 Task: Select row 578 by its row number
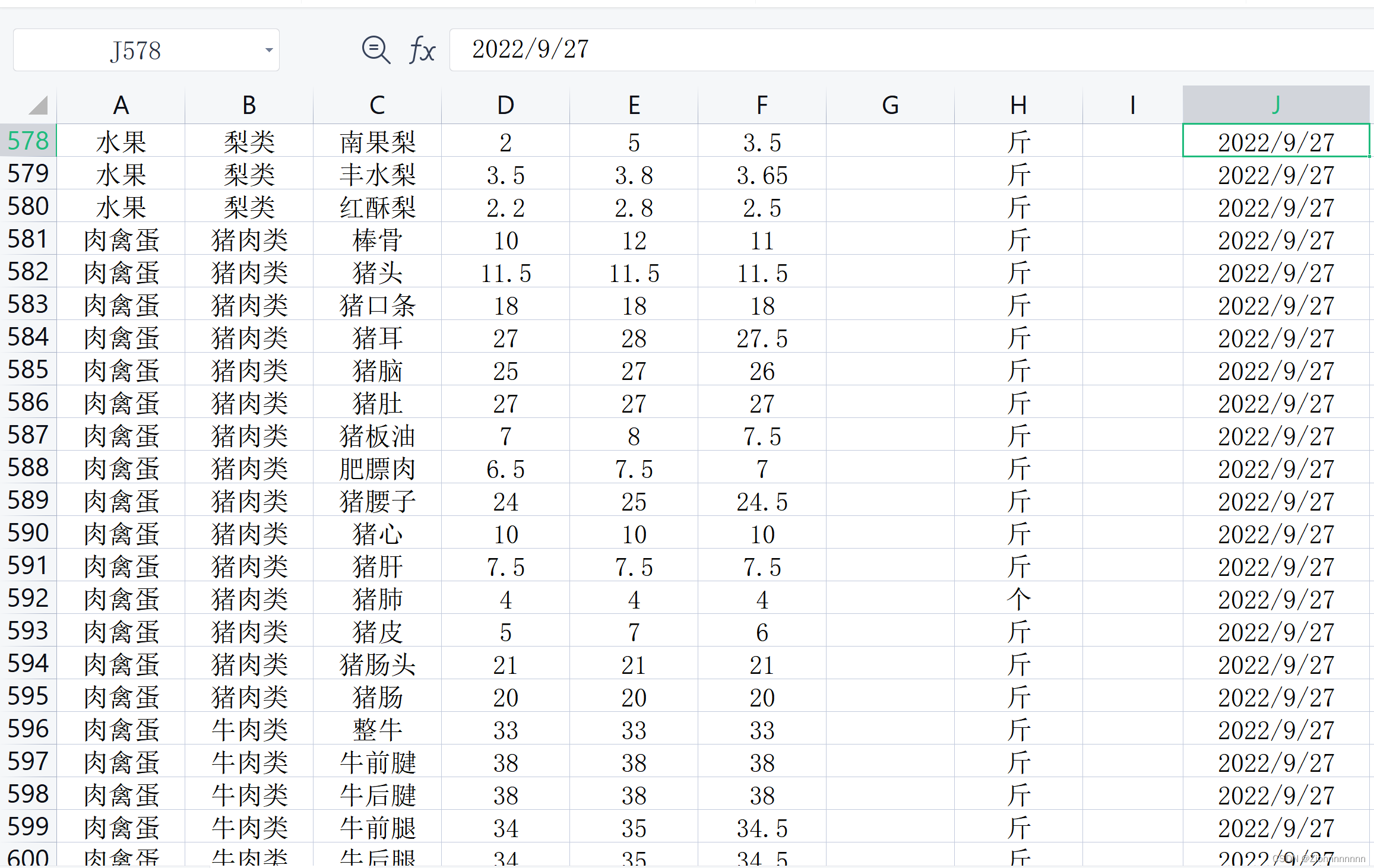(29, 141)
